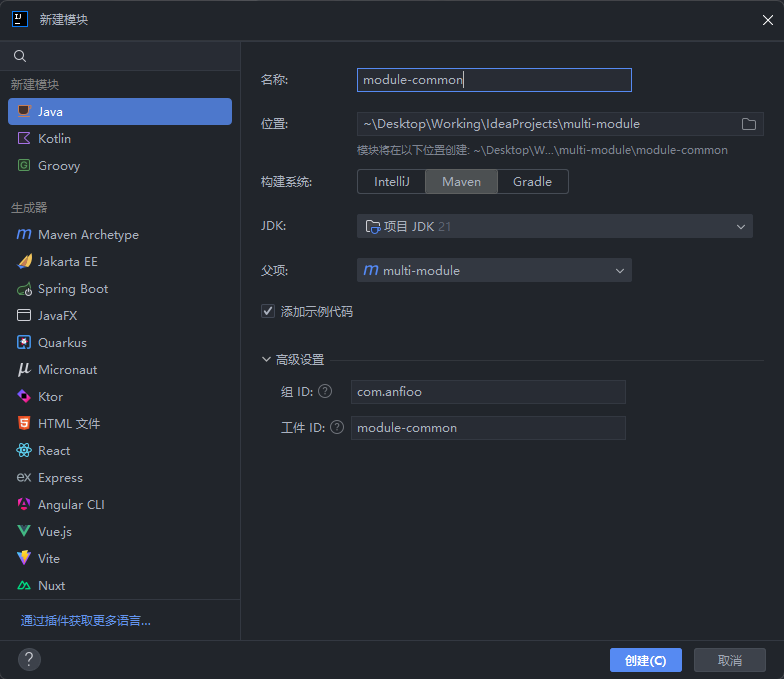This screenshot has width=784, height=679.
Task: Select Gradle build system
Action: pyautogui.click(x=532, y=182)
